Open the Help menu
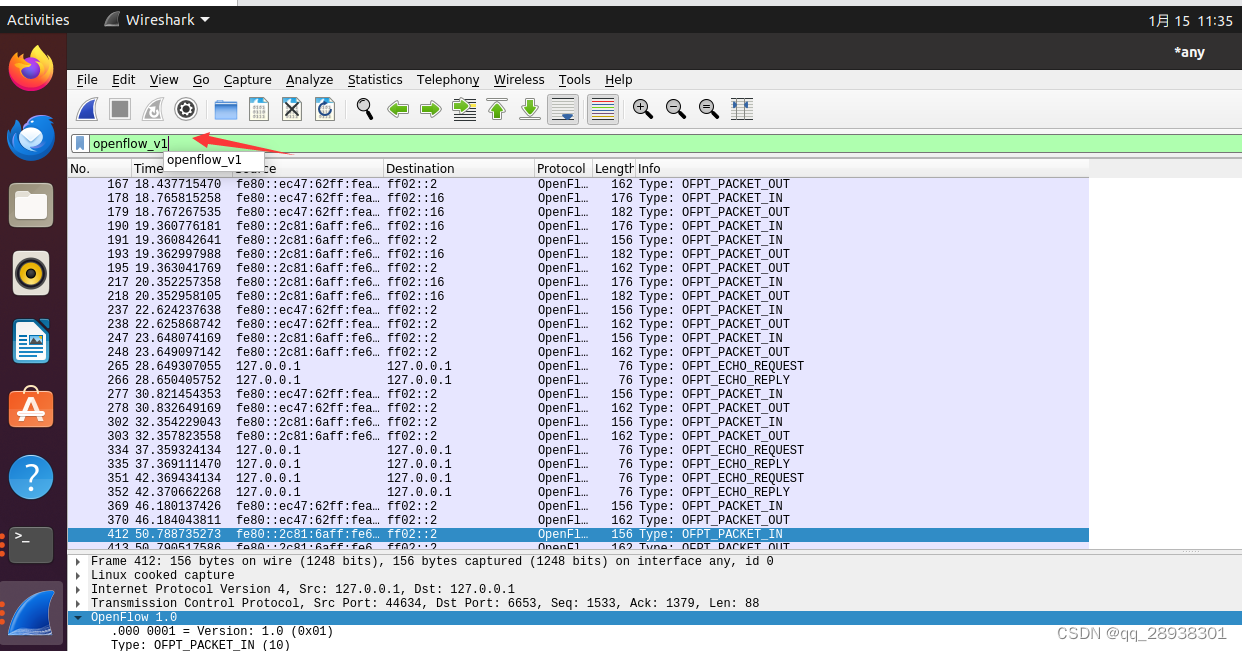 [x=619, y=80]
